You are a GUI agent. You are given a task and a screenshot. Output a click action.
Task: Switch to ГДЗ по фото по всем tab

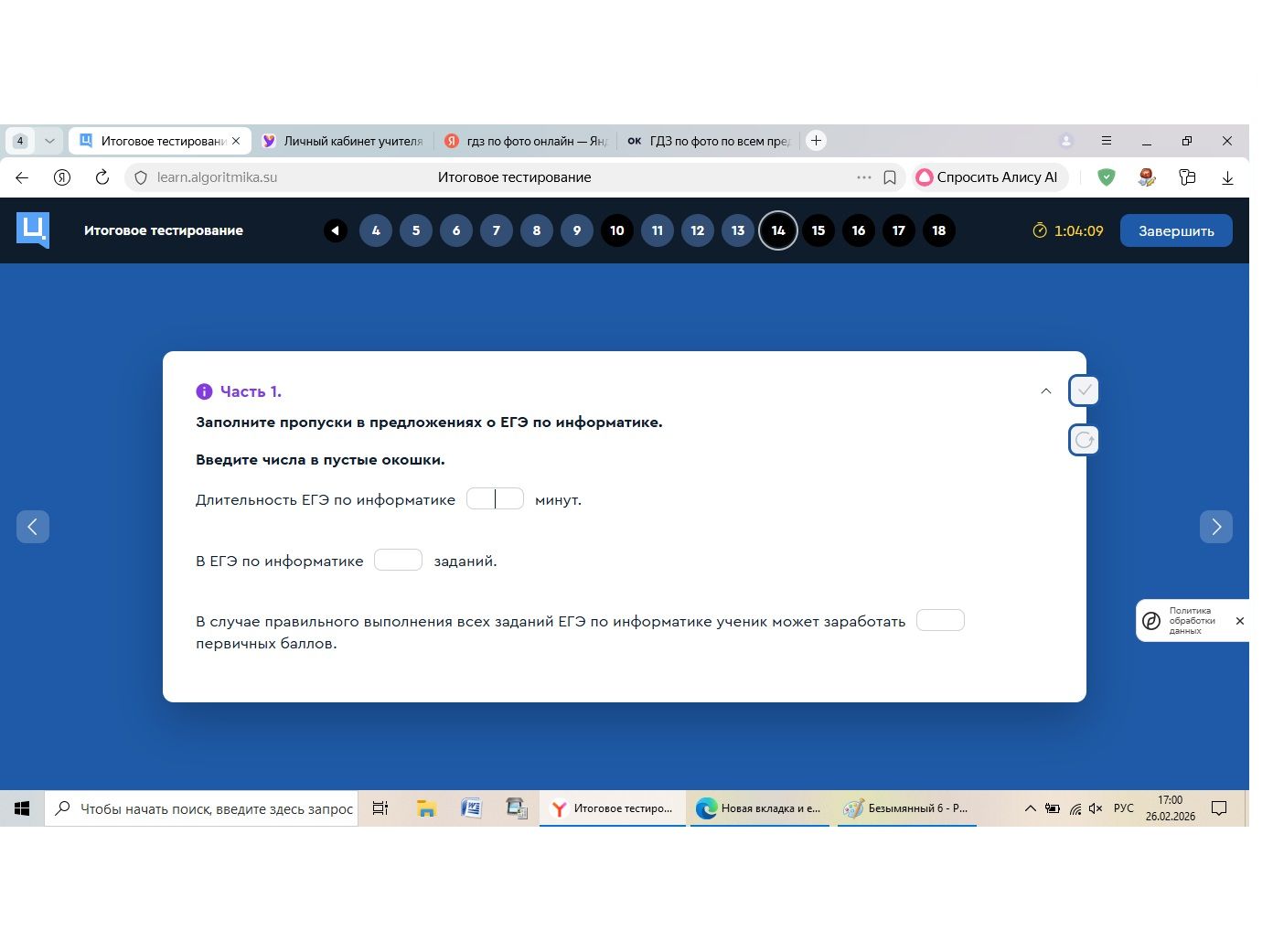[x=708, y=141]
